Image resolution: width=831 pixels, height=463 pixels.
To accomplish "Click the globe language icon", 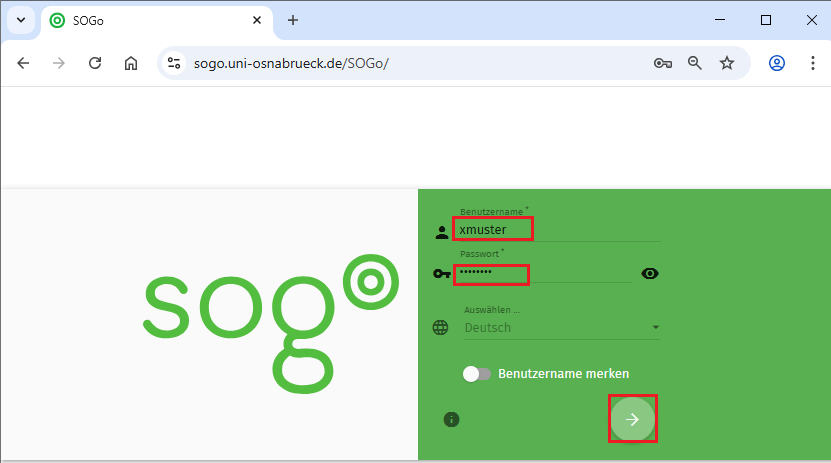I will tap(440, 327).
